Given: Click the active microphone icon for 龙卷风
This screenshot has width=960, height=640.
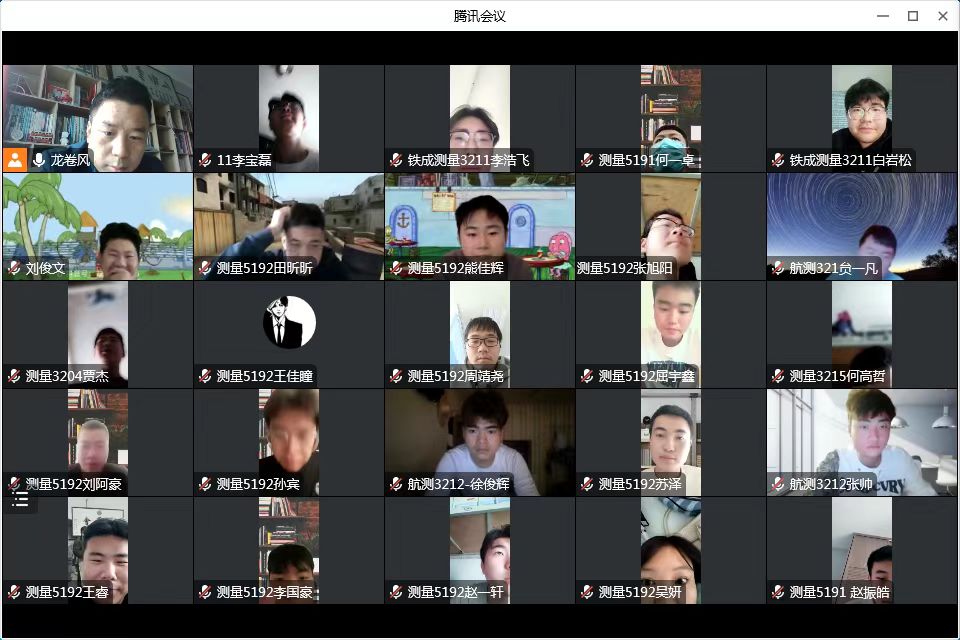Looking at the screenshot, I should pyautogui.click(x=39, y=160).
